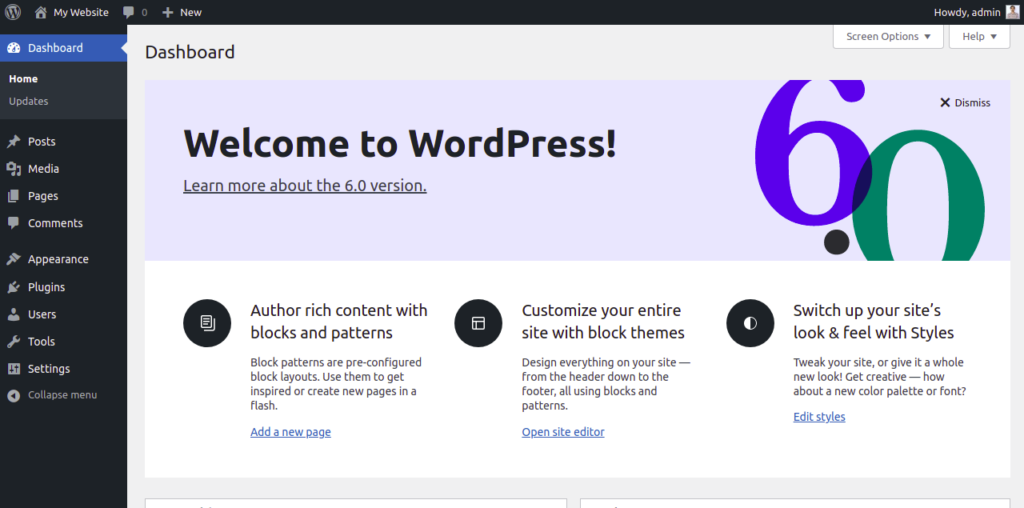Click the Dashboard gauge icon in sidebar

pos(14,48)
